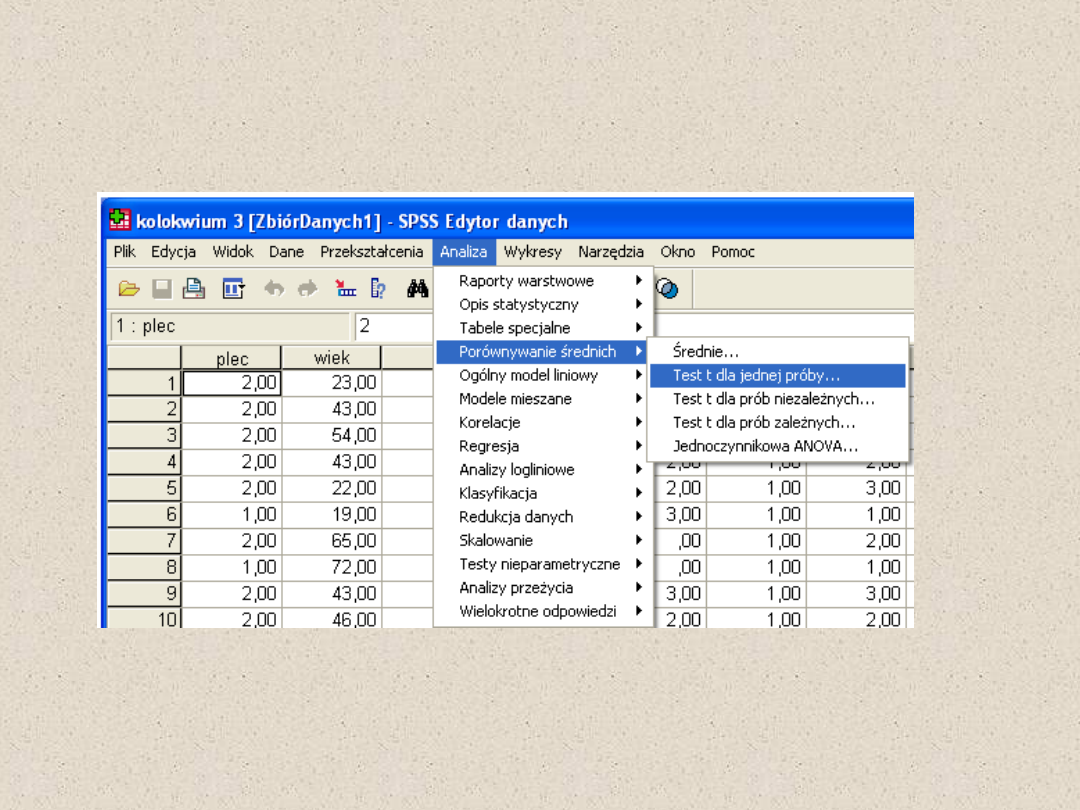Click the Print icon in toolbar
The image size is (1080, 810).
(x=194, y=289)
